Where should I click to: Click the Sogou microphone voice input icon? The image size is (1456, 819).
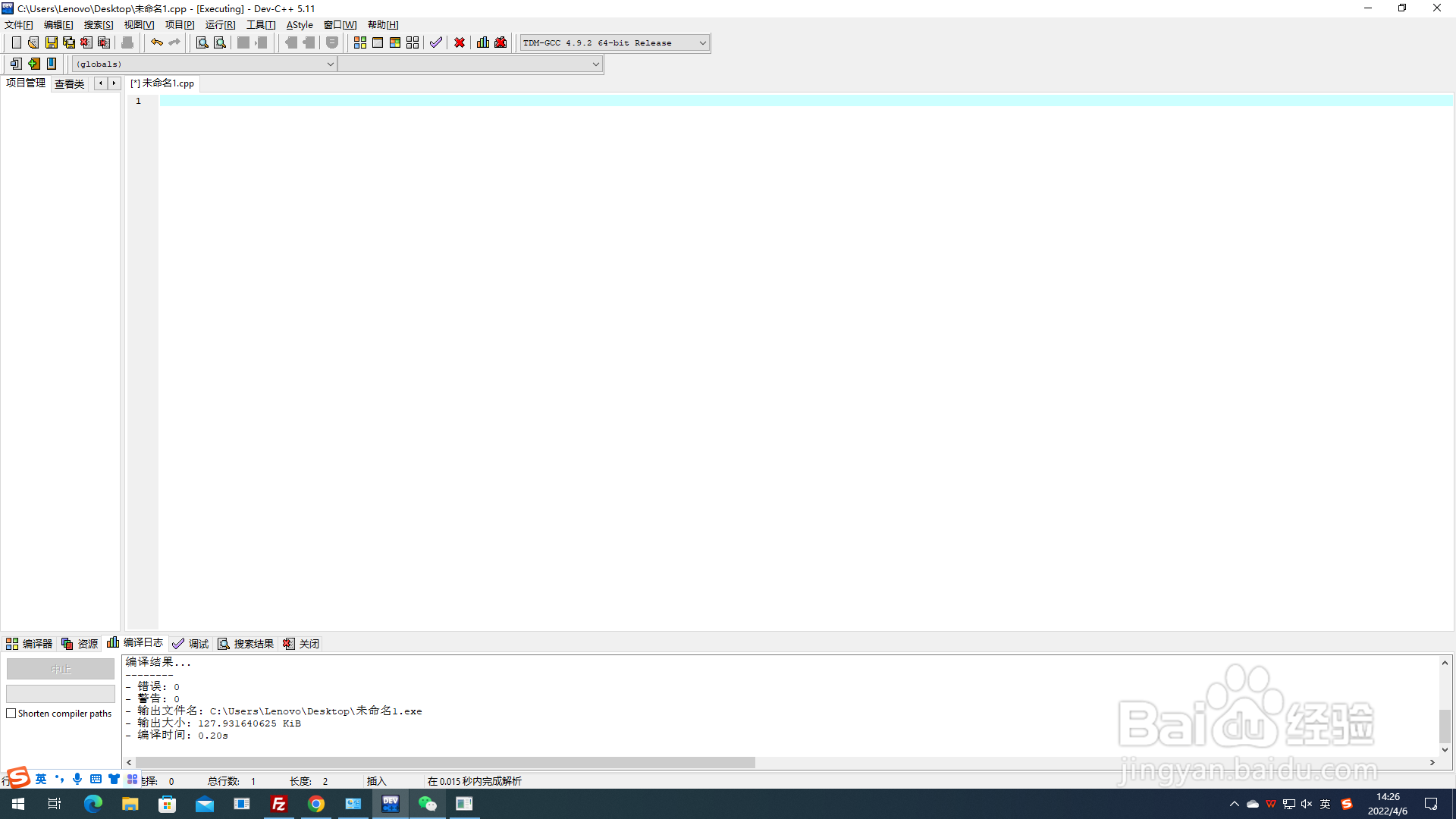(77, 779)
